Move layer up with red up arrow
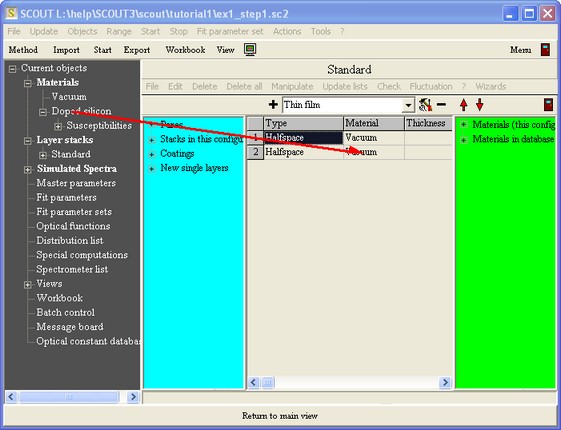This screenshot has height=430, width=561. 464,105
